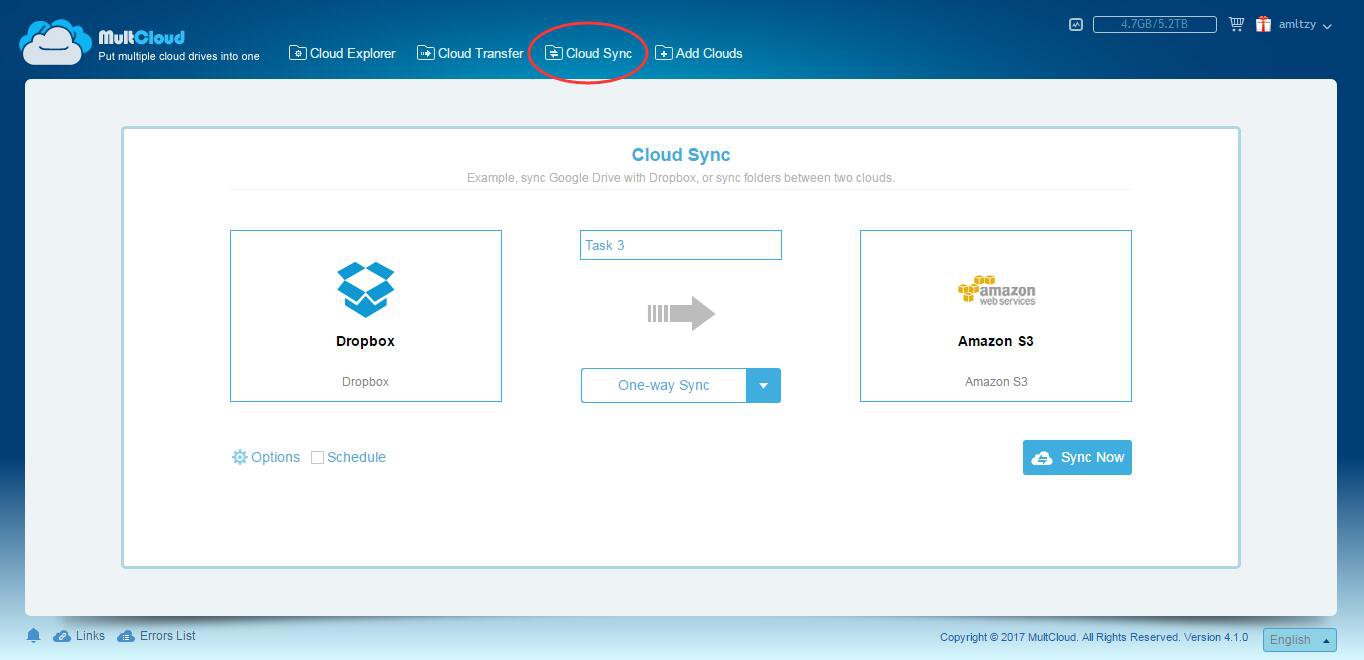Enable the Schedule checkbox
Viewport: 1364px width, 660px height.
317,457
